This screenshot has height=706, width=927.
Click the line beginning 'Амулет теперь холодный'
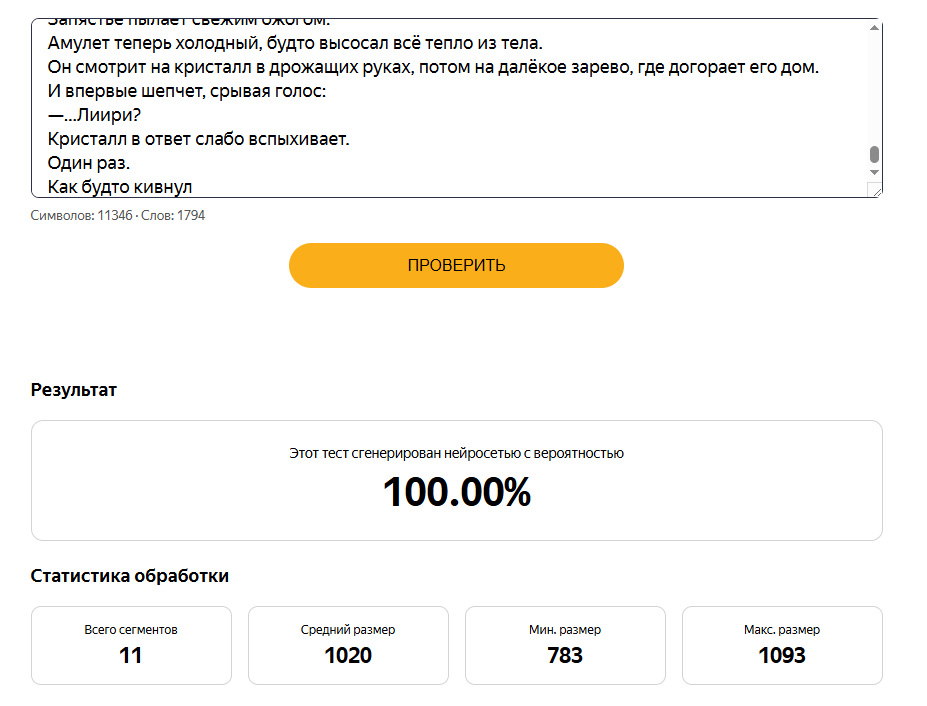coord(295,43)
